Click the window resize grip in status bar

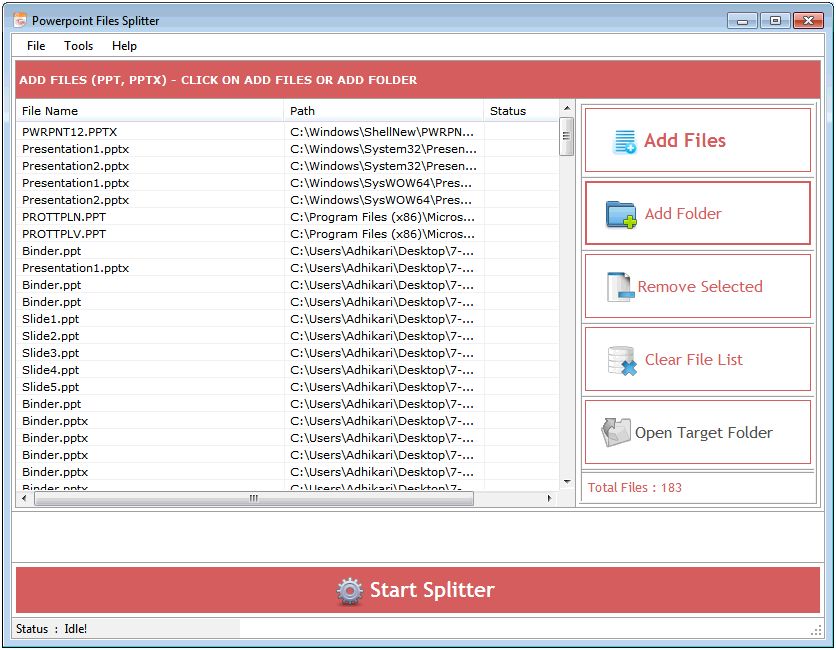[x=816, y=630]
